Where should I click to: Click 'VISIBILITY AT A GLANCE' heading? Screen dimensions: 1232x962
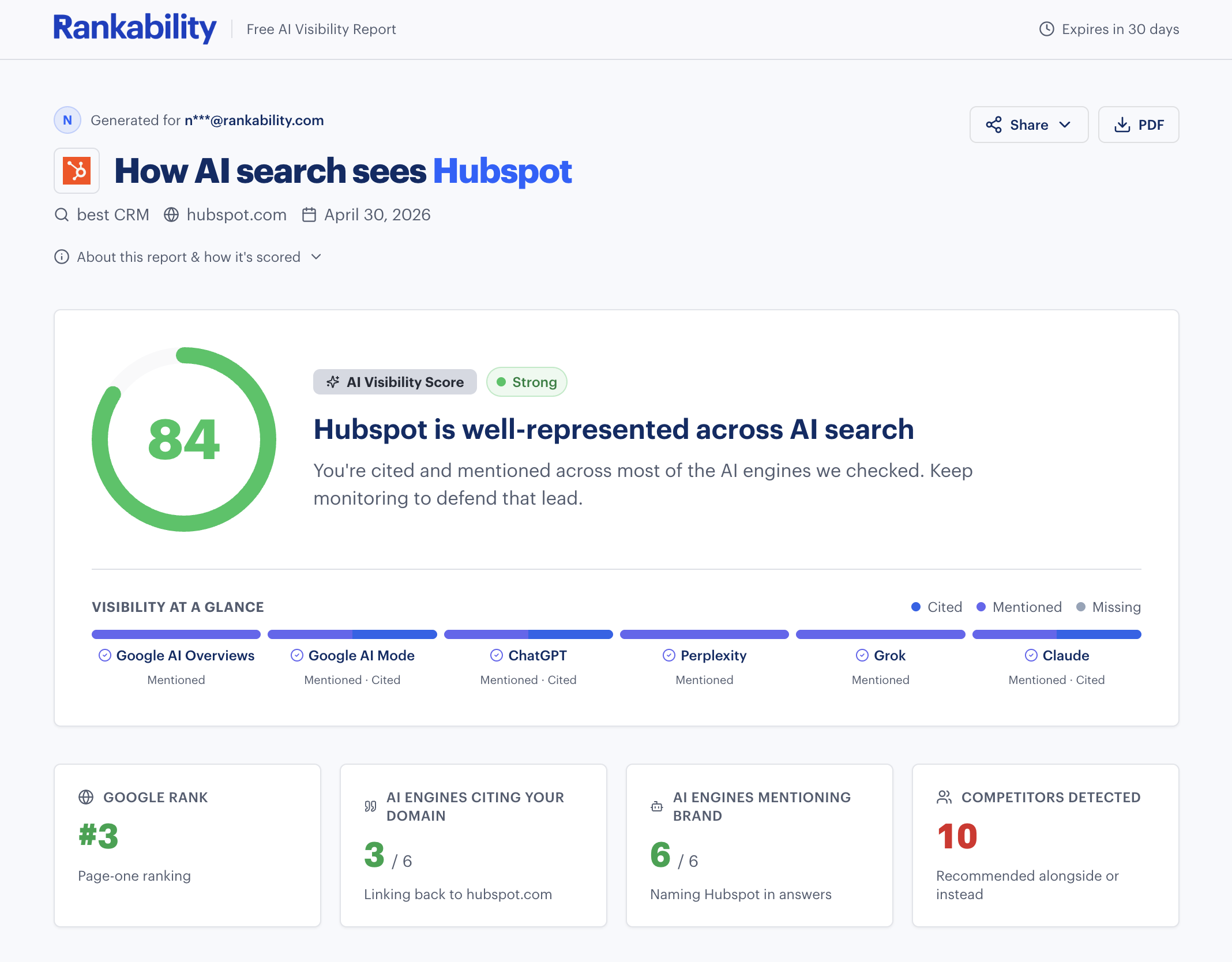pyautogui.click(x=178, y=607)
